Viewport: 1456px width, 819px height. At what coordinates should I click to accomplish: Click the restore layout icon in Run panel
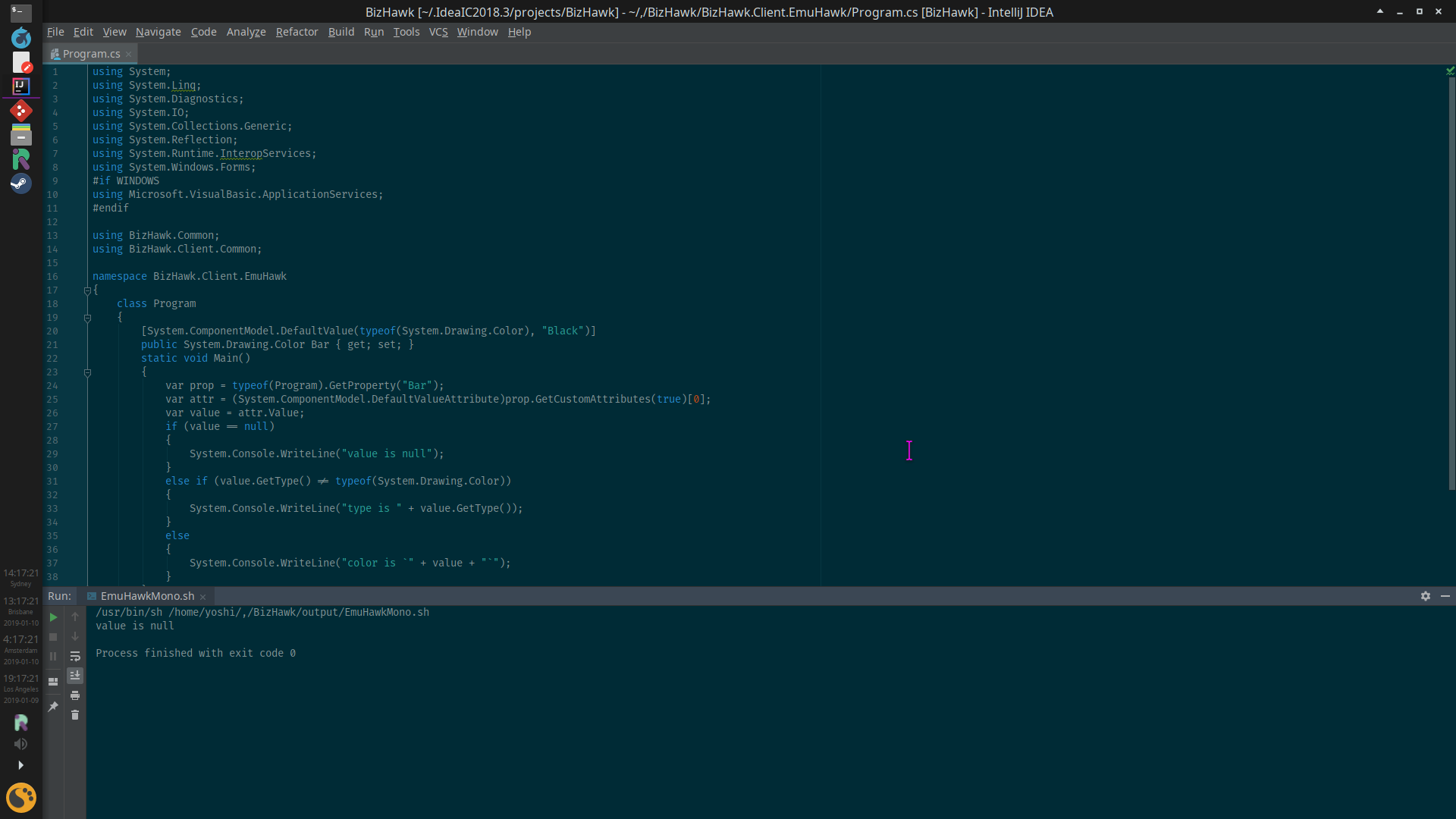point(53,682)
